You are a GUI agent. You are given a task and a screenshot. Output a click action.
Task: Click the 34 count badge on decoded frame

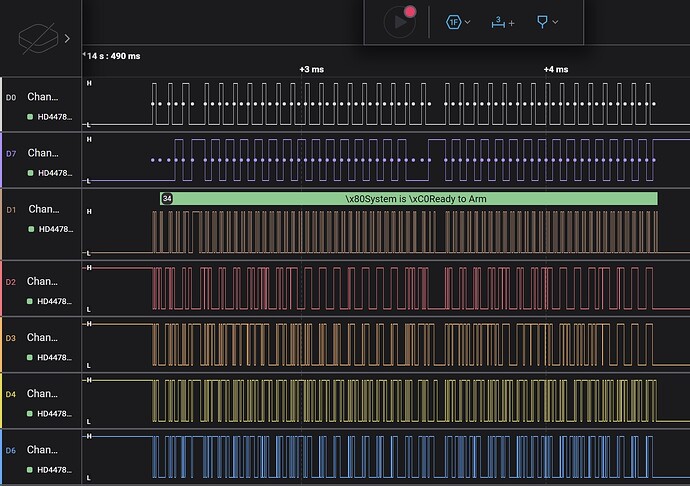(x=167, y=199)
